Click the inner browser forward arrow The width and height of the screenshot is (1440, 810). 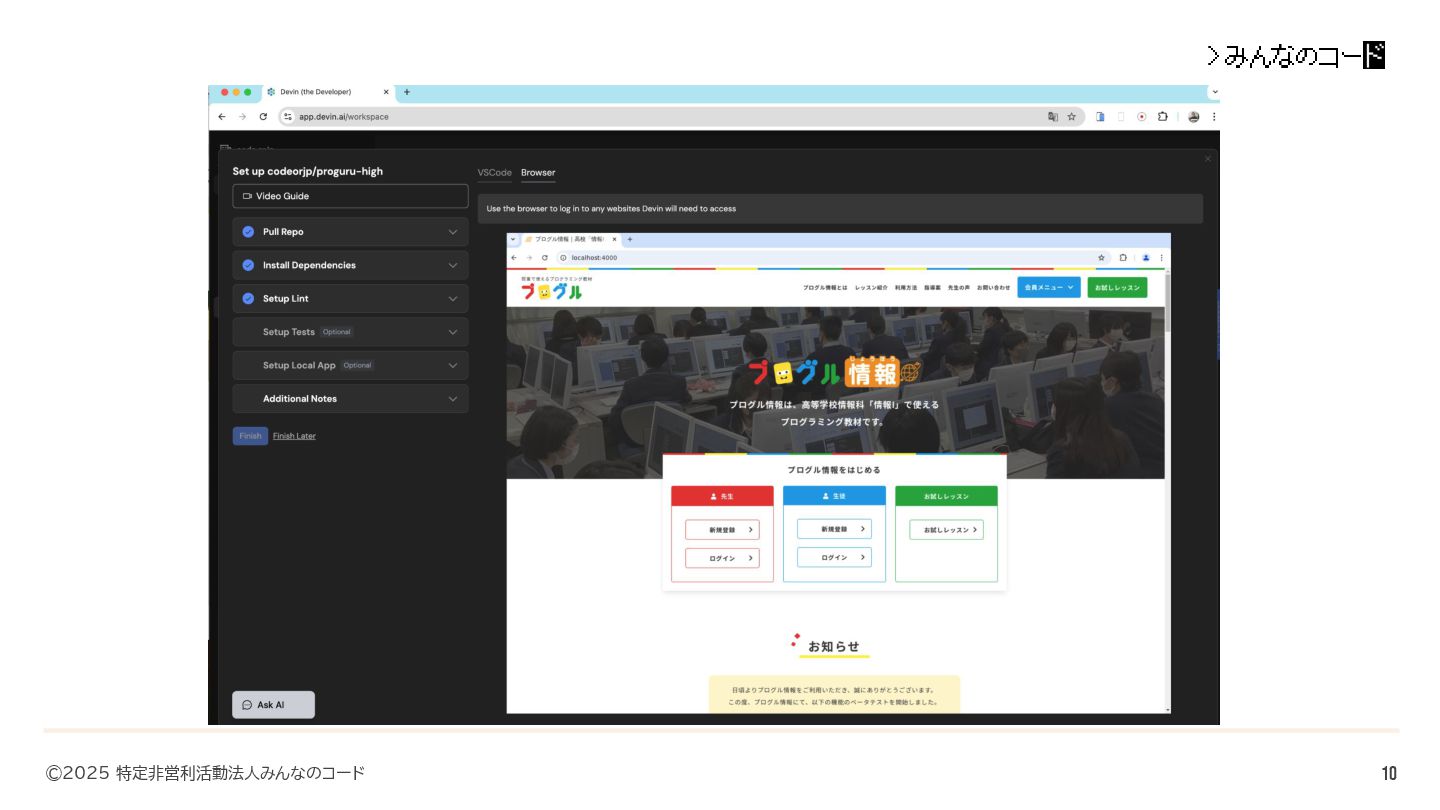coord(530,257)
